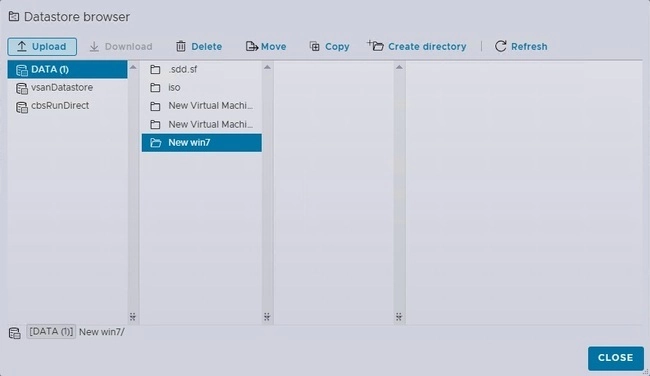Click the resize grip under the folder list
The width and height of the screenshot is (650, 376).
(267, 317)
